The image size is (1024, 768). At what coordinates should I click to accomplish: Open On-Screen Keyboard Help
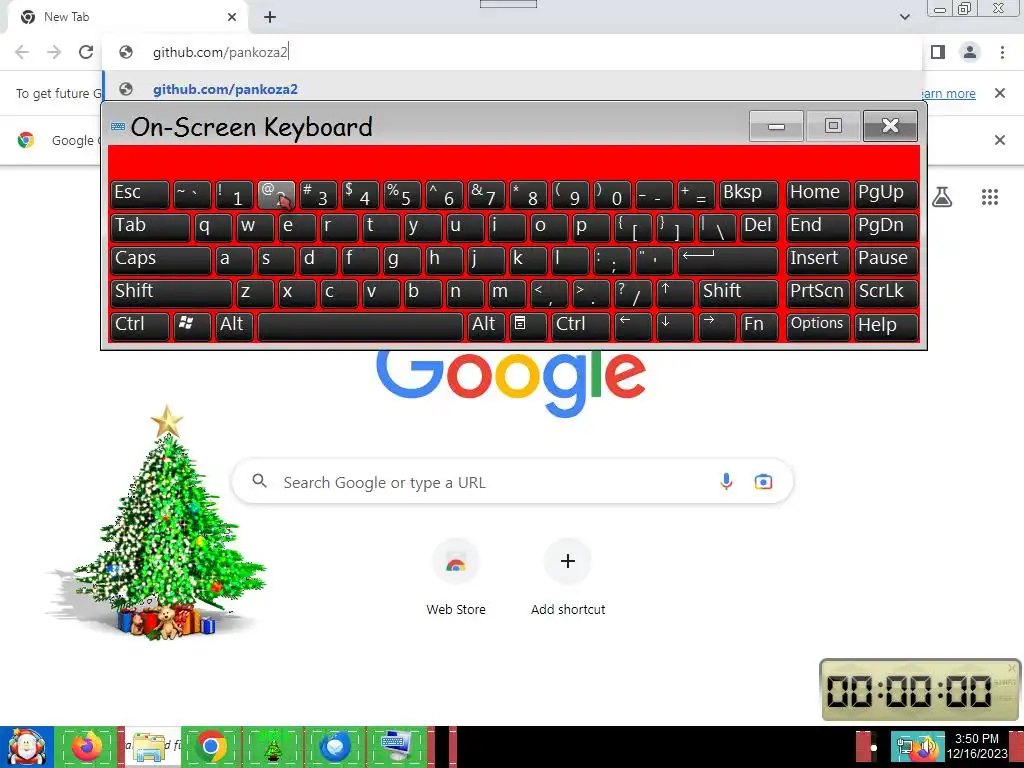886,326
